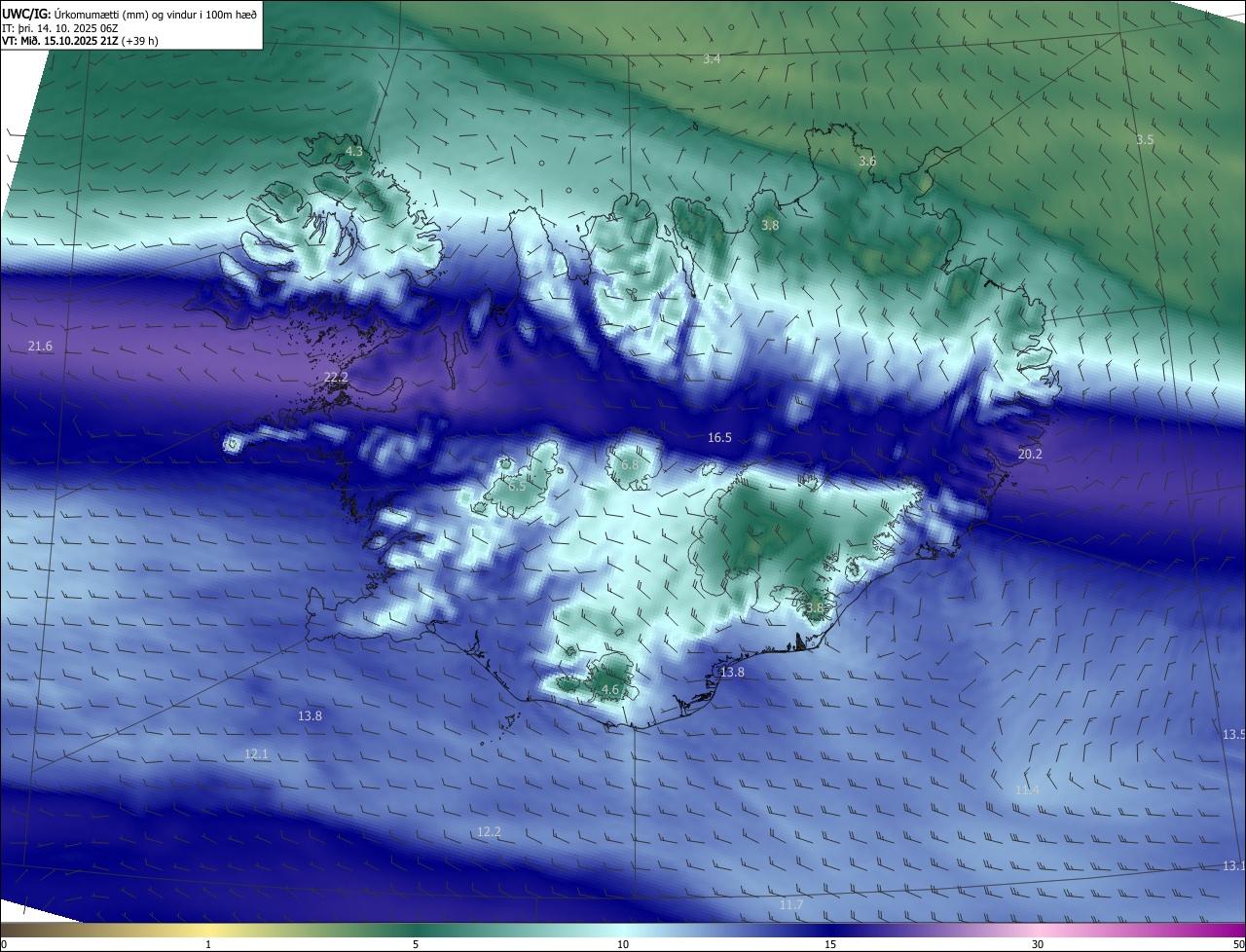This screenshot has height=952, width=1246.
Task: Click the 11.4 value label on the map
Action: (x=1027, y=789)
